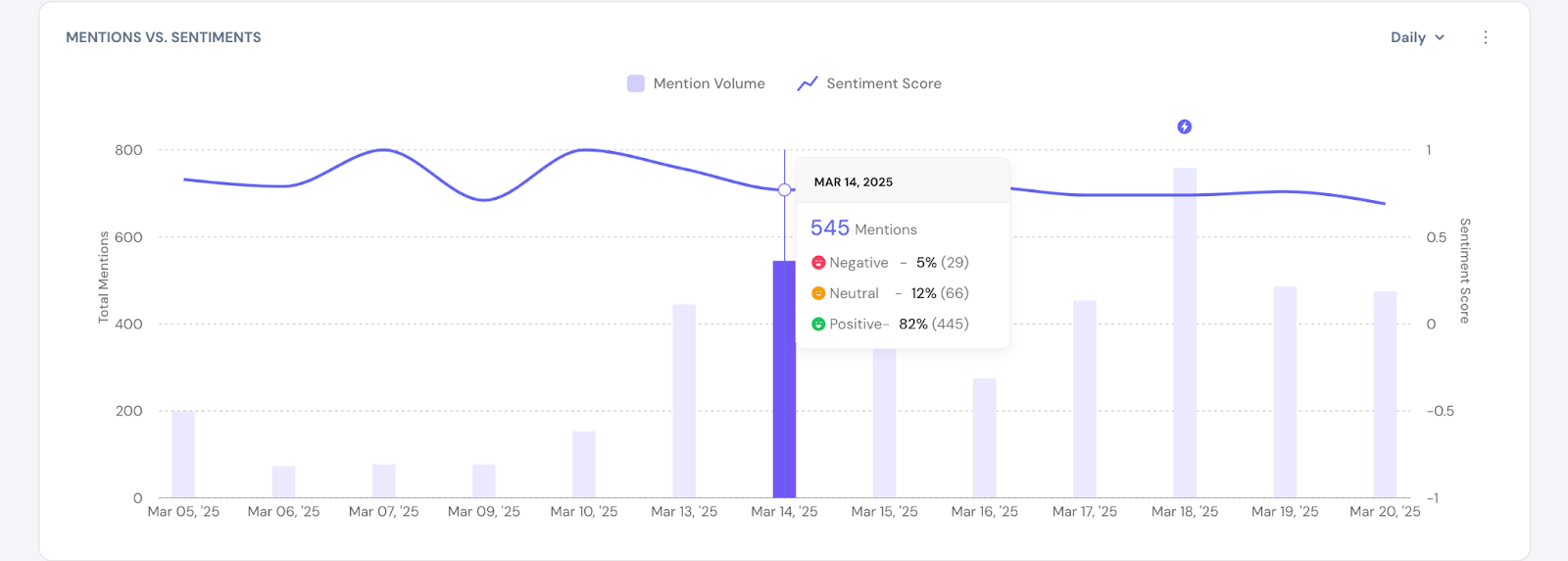Screen dimensions: 1568x561
Task: Click the Mar 13 mention bar
Action: click(684, 401)
